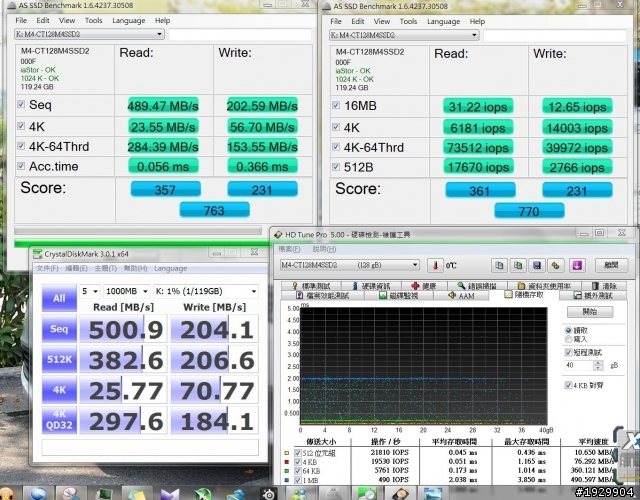This screenshot has height=500, width=640.
Task: Toggle 512B checkbox in right AS SSD window
Action: coord(336,167)
